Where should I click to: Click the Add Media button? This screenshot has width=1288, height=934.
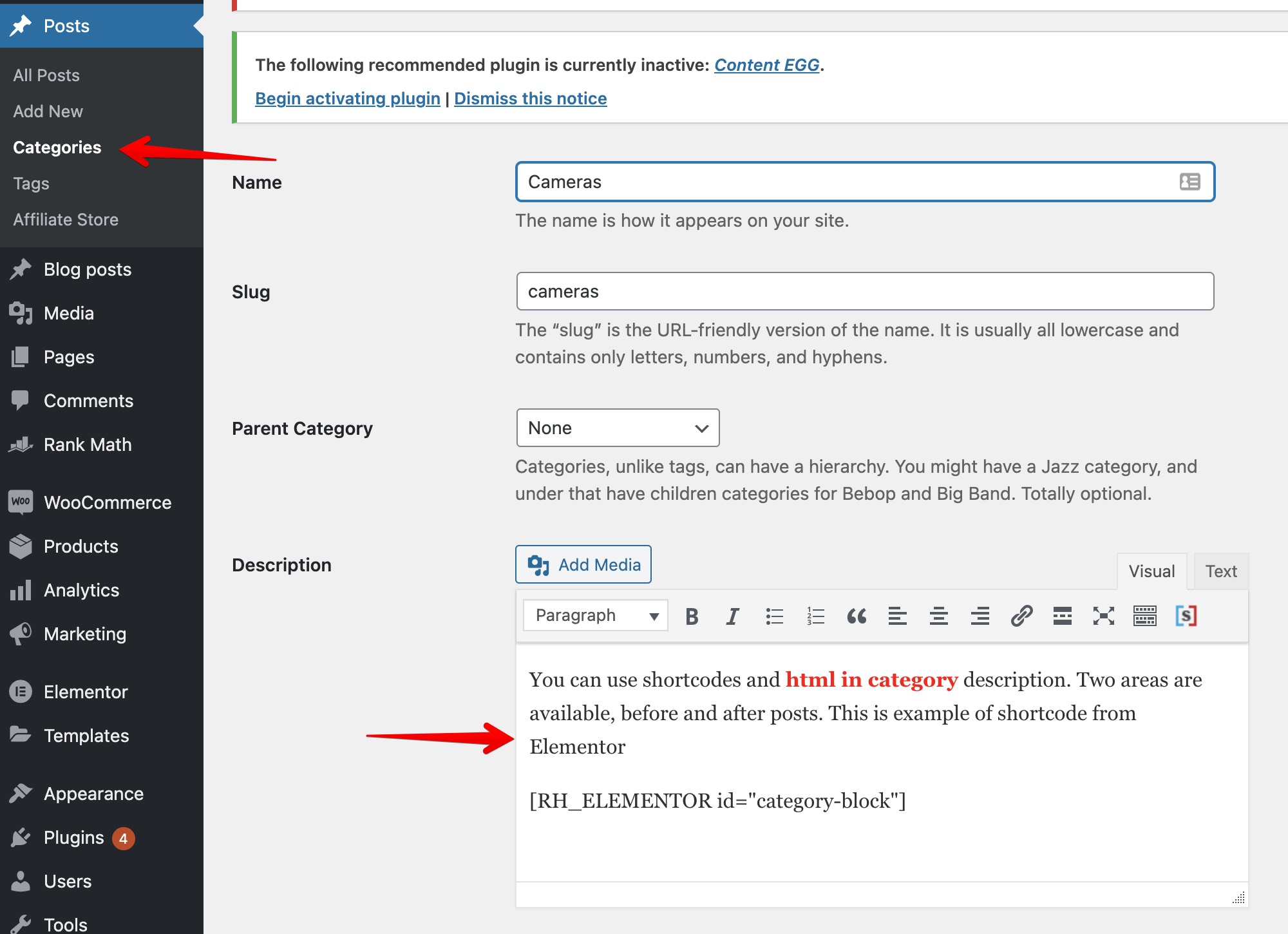(x=583, y=564)
